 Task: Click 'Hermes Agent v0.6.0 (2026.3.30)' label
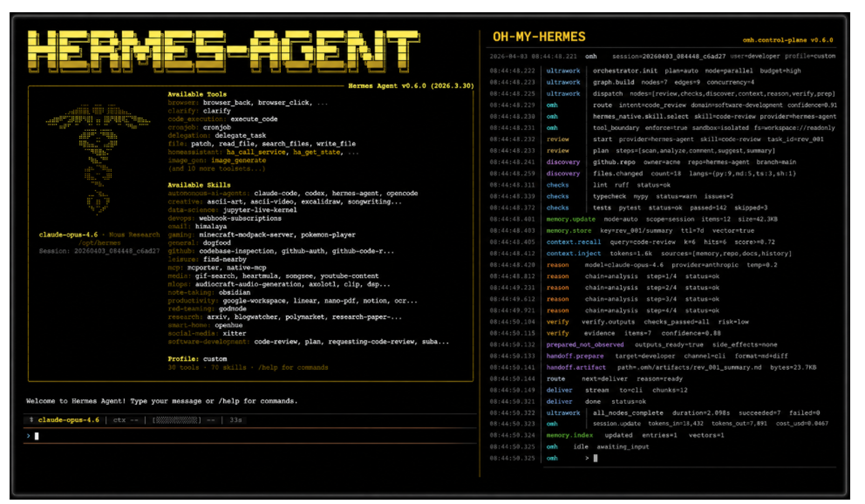pyautogui.click(x=410, y=86)
